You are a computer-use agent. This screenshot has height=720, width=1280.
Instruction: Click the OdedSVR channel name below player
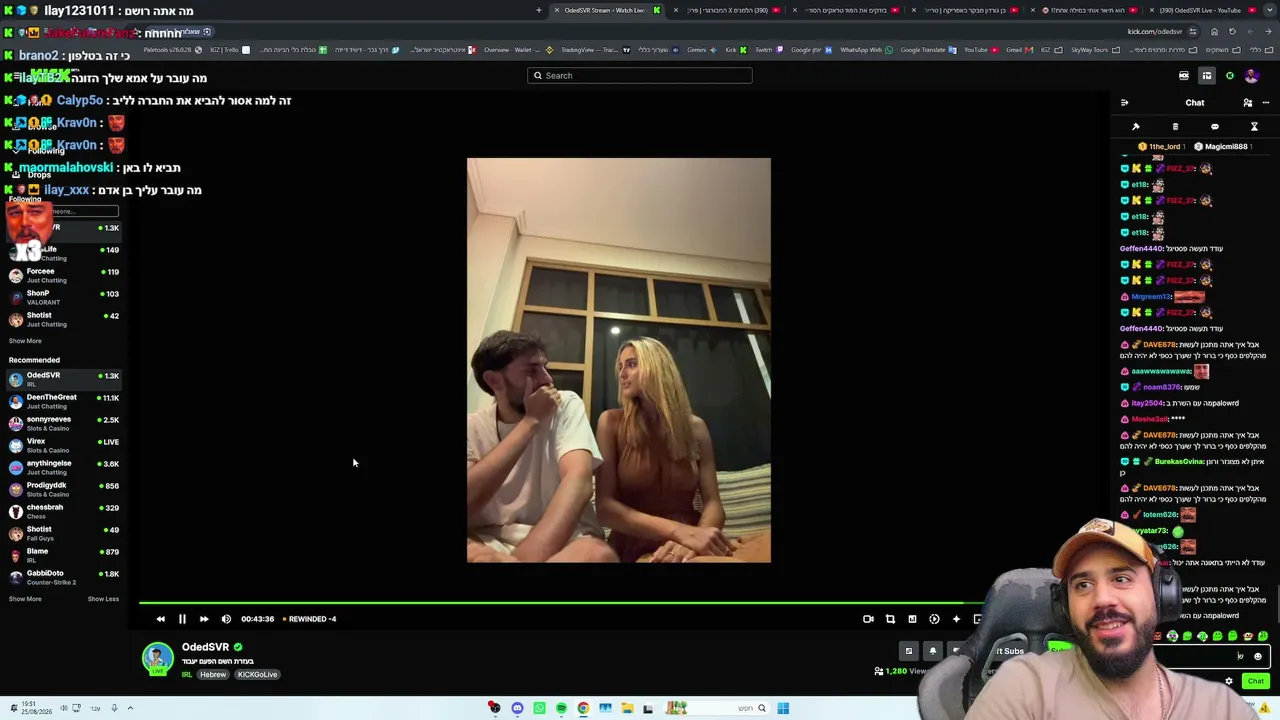[205, 647]
